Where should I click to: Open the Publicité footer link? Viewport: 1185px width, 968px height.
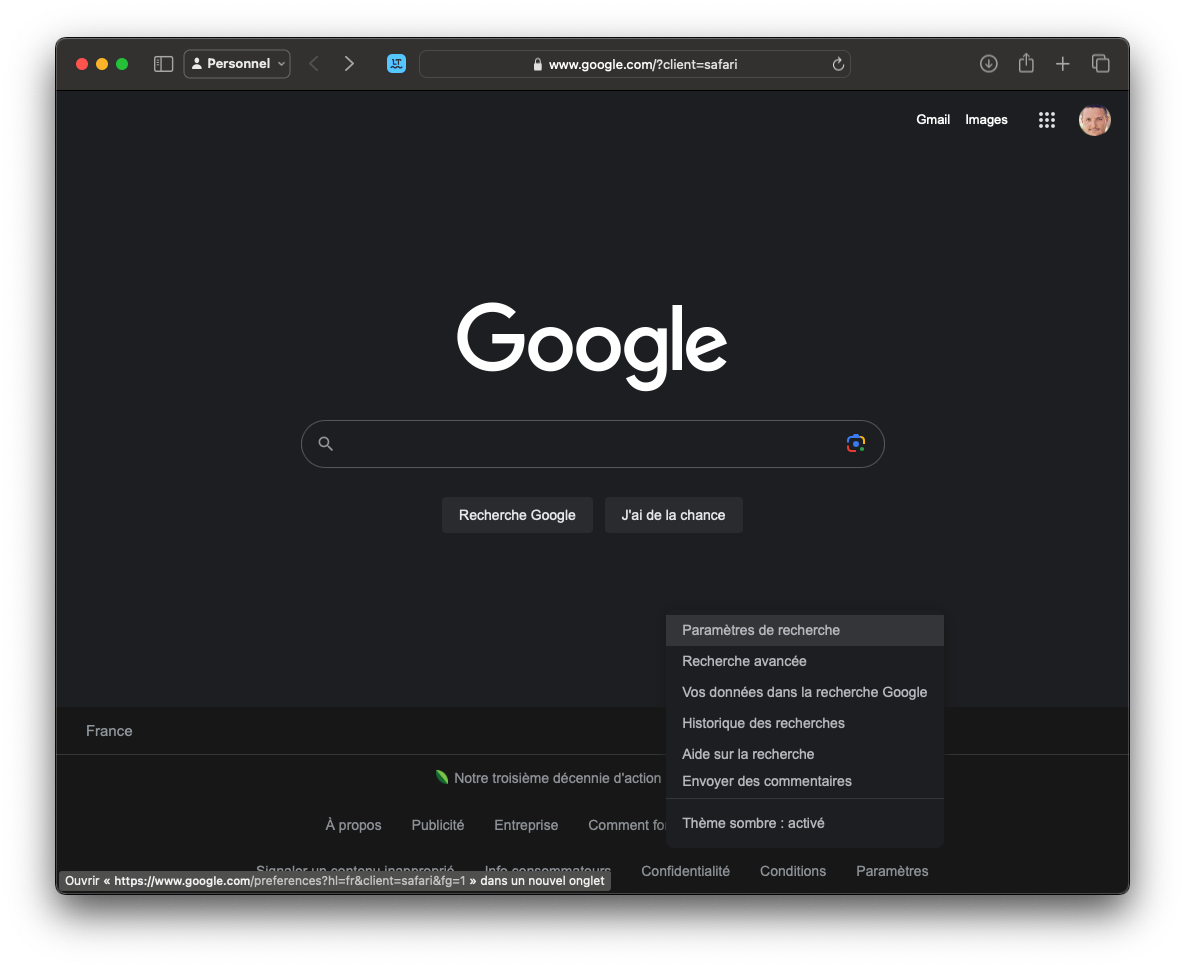click(438, 825)
